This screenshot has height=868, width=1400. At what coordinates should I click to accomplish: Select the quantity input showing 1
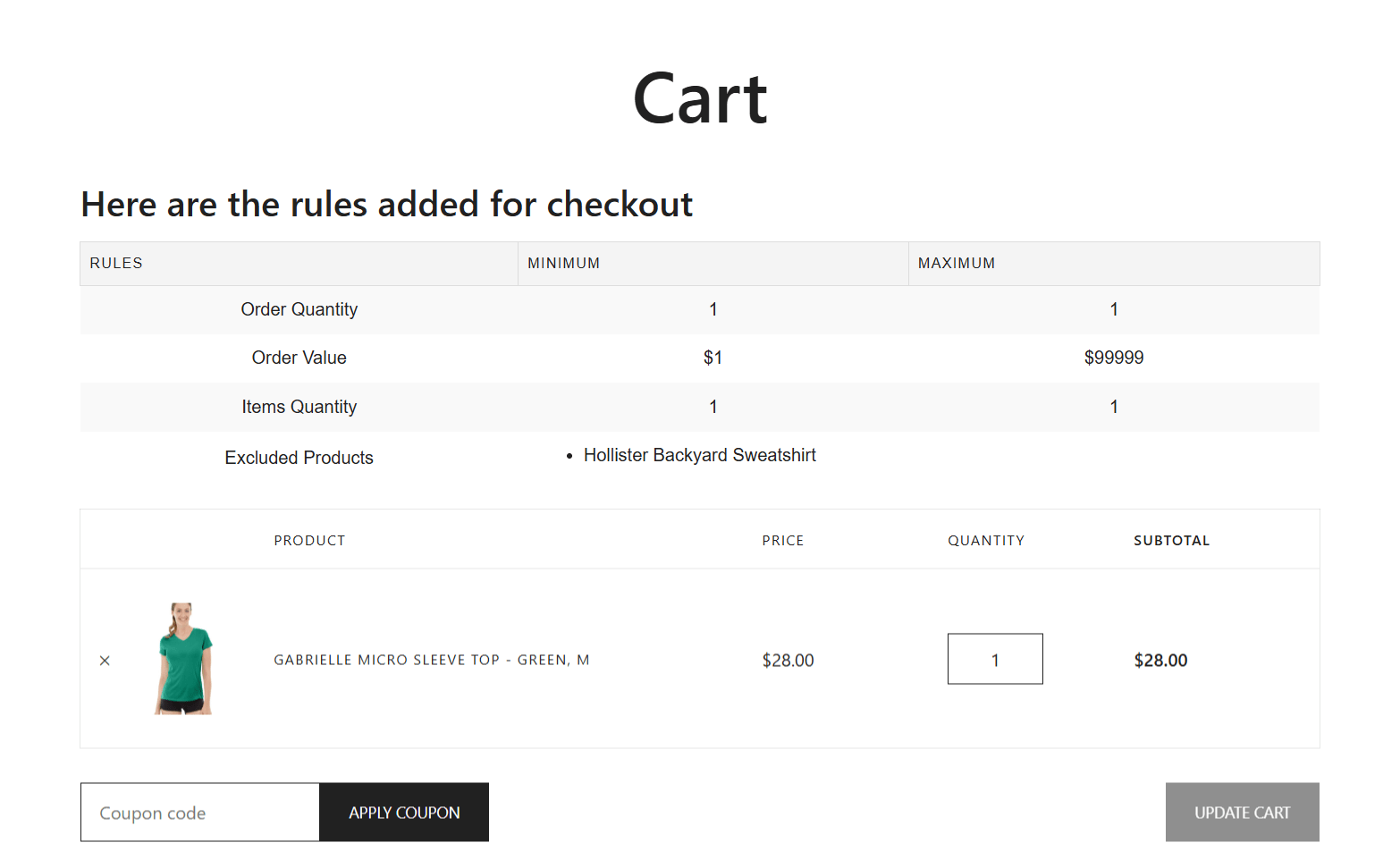coord(994,659)
